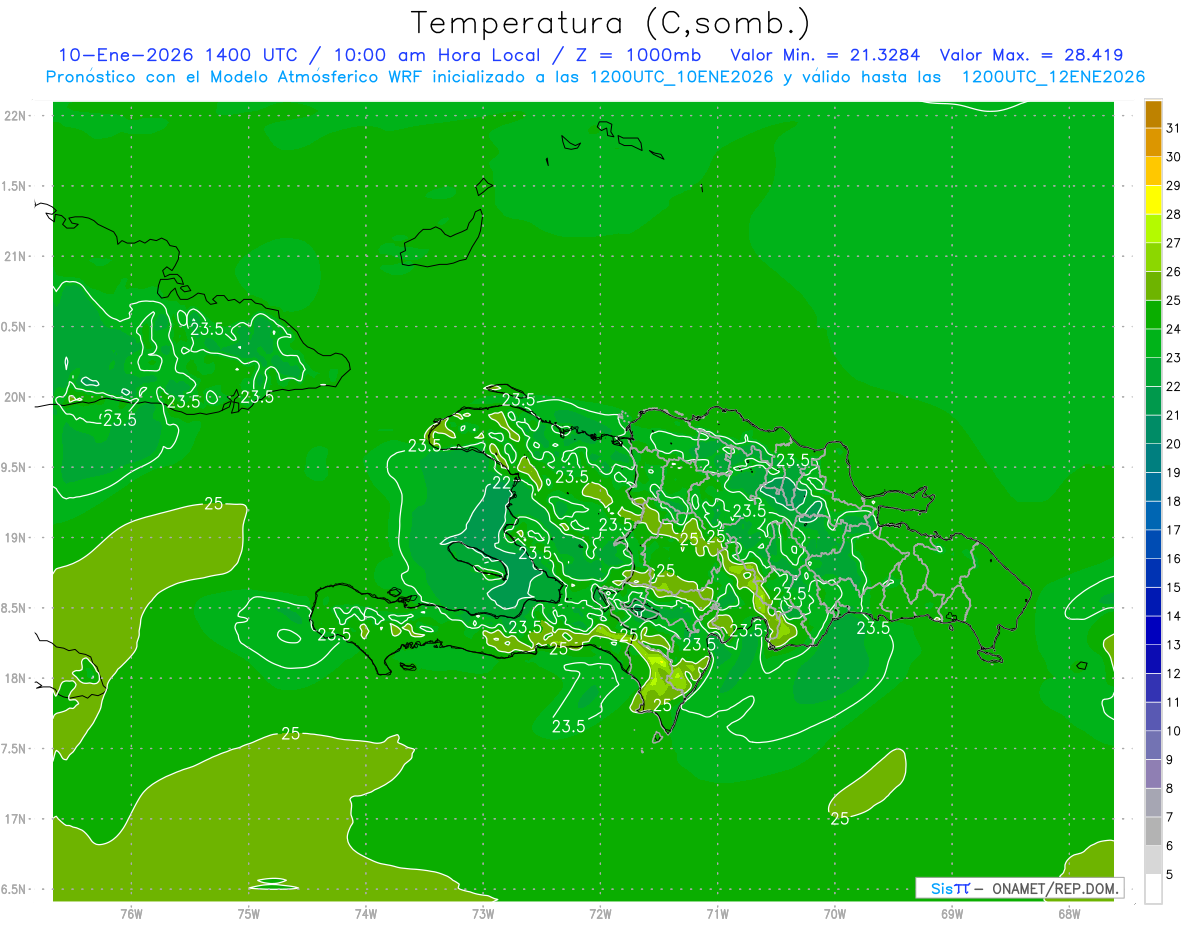Click the 0.5N latitude axis label
Viewport: 1200px width, 927px height.
15,327
